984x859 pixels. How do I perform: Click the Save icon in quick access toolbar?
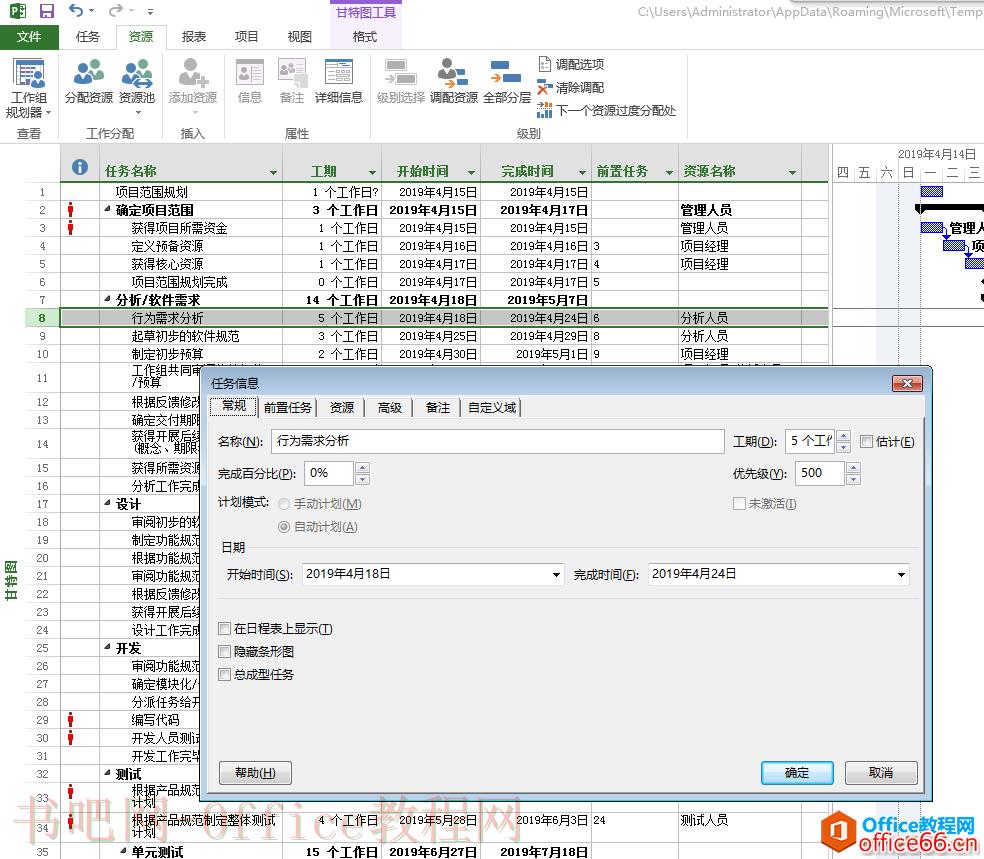(46, 11)
